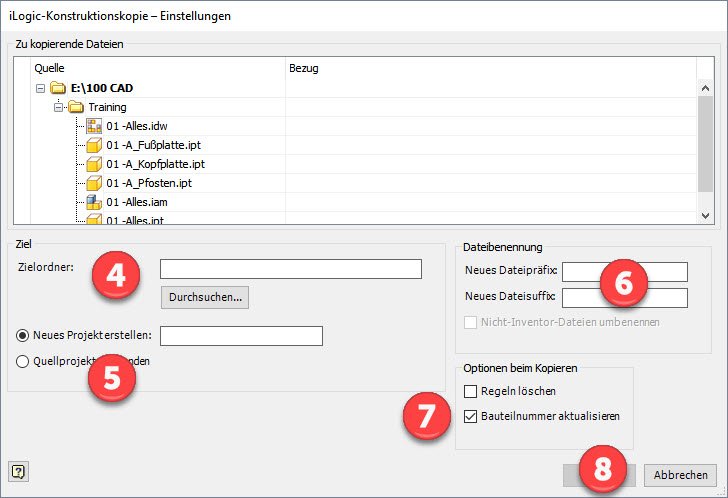Focus the Zielordner text field

pyautogui.click(x=290, y=268)
